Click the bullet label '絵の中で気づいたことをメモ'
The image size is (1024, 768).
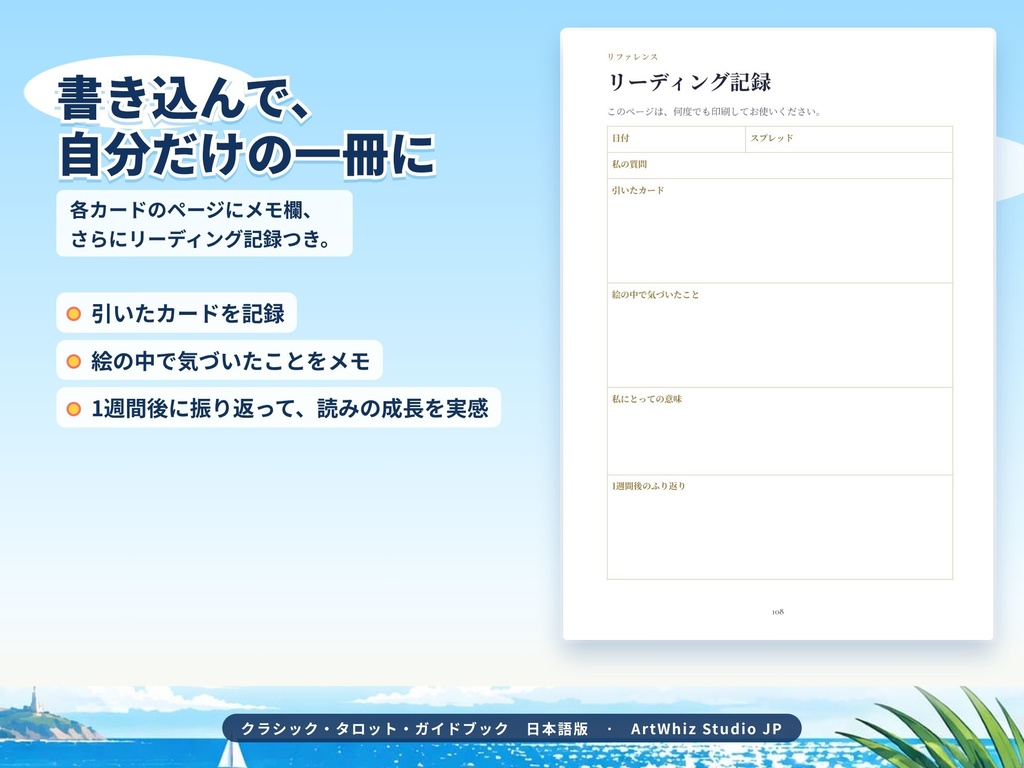coord(231,360)
